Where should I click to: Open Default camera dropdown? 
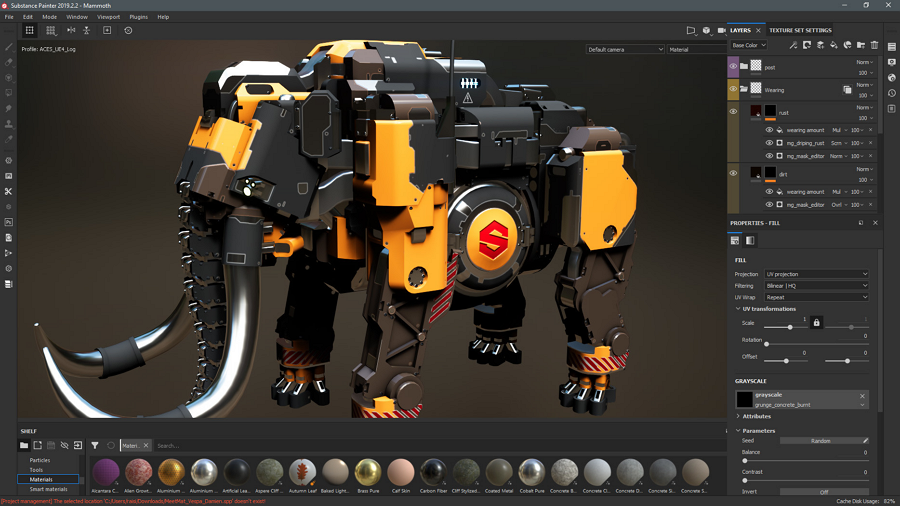tap(625, 49)
